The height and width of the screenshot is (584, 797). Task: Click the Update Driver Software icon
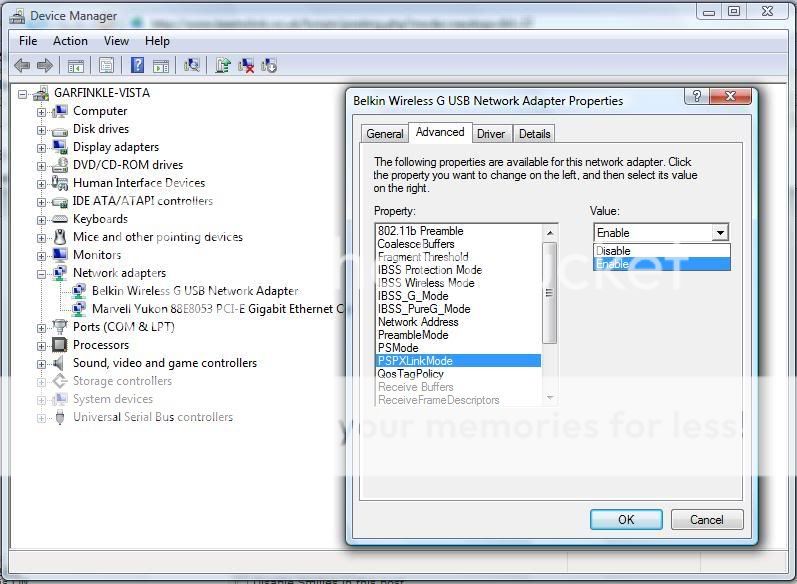[x=222, y=65]
